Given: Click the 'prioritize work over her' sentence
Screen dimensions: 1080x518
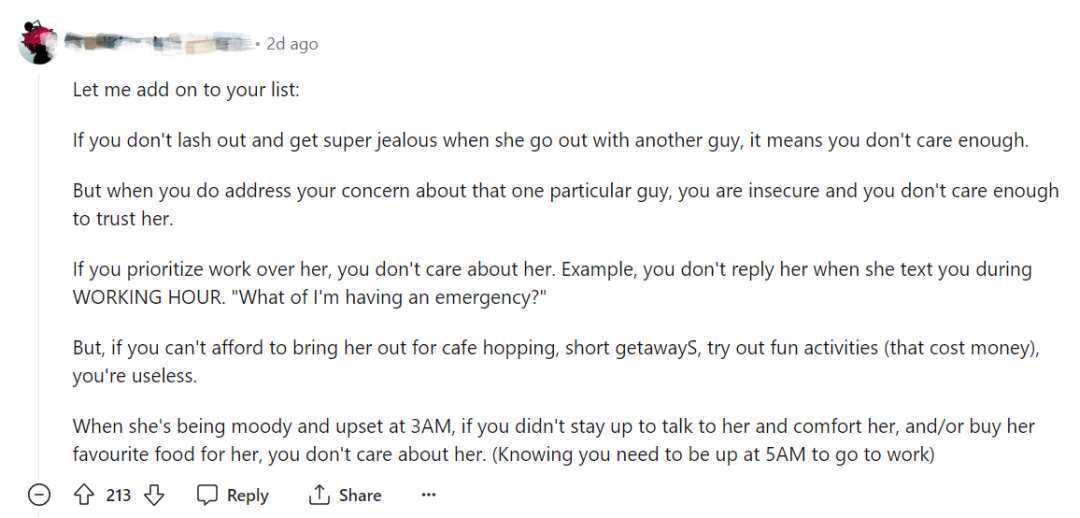Looking at the screenshot, I should coord(314,269).
